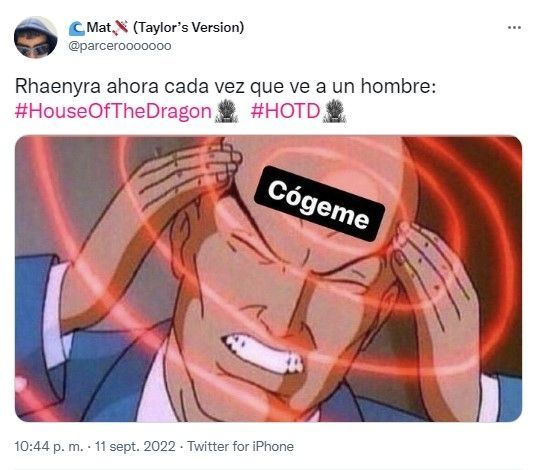Open the #HouseOfTheDragon hashtag
This screenshot has height=470, width=537.
pyautogui.click(x=113, y=111)
